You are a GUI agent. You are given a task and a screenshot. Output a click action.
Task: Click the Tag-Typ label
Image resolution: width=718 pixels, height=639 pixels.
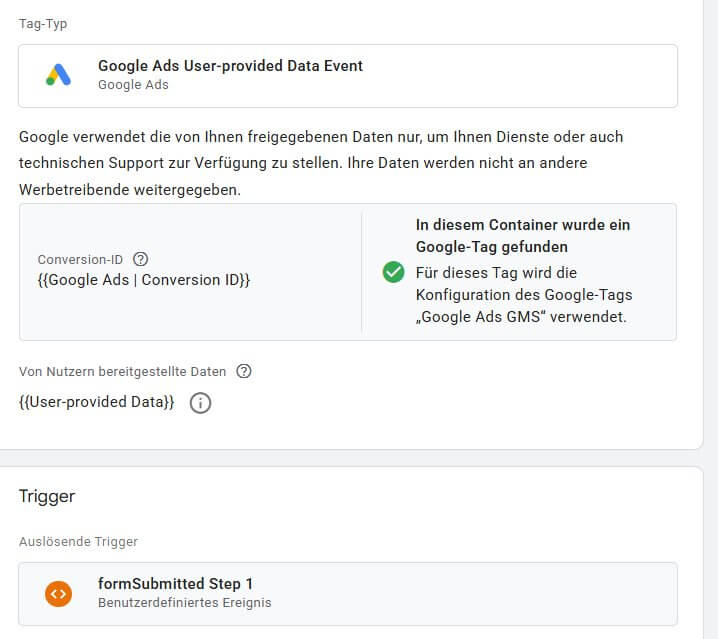[x=43, y=24]
